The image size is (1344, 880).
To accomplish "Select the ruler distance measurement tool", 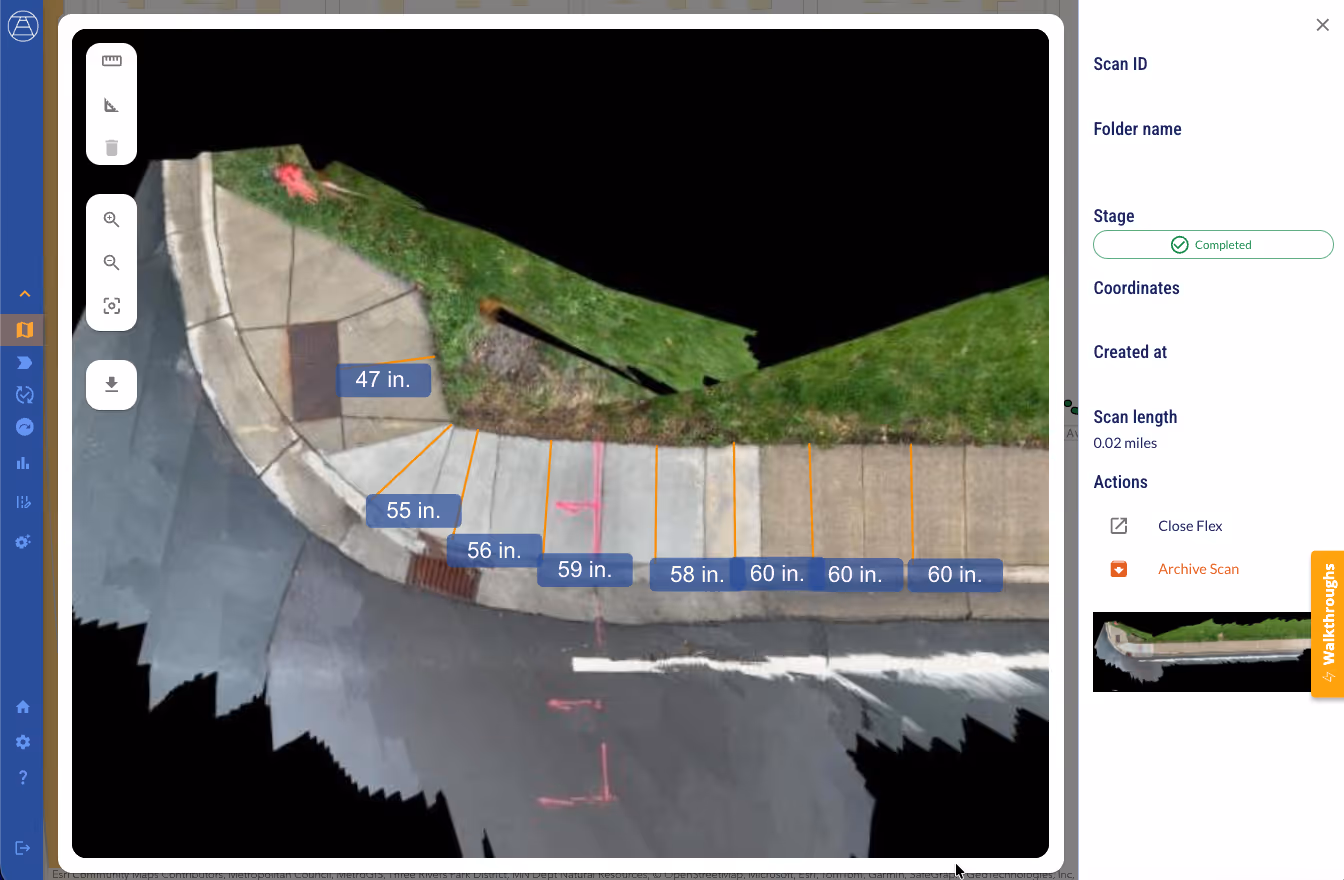I will [x=112, y=61].
